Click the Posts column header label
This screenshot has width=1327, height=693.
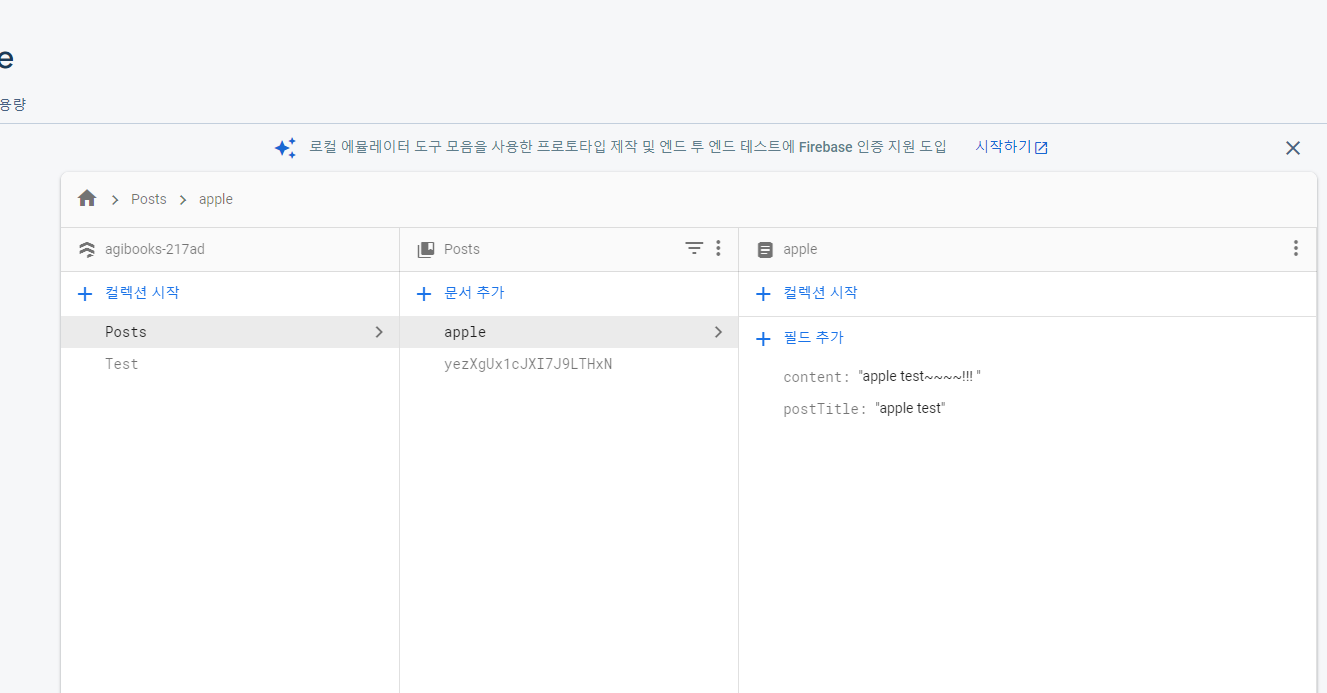pyautogui.click(x=462, y=249)
